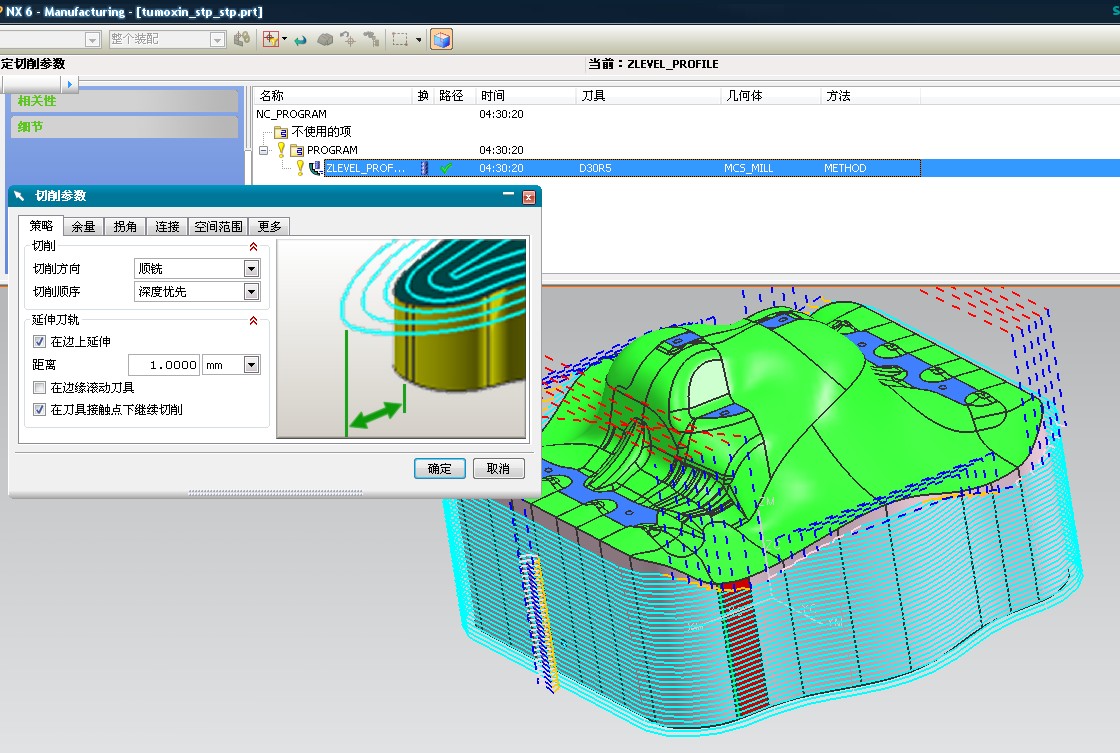Click the dashed rectangle selection icon

(x=400, y=39)
